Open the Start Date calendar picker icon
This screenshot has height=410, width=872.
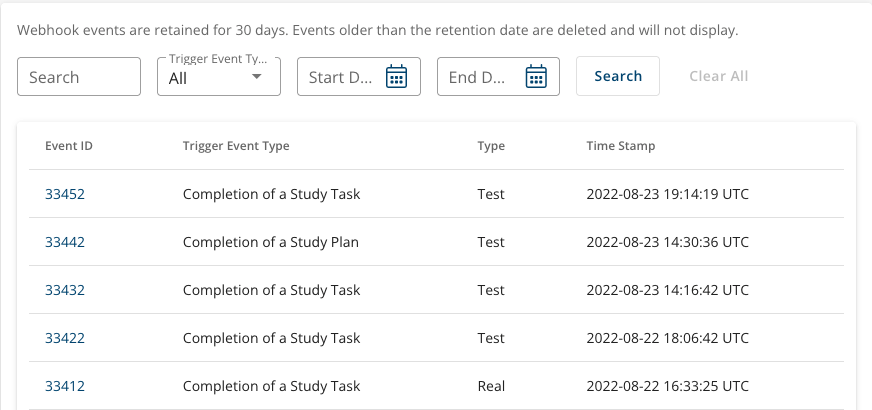point(397,76)
